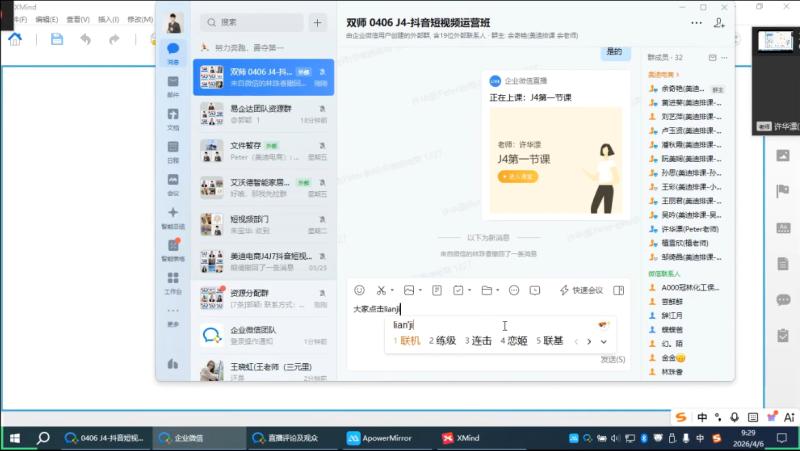Click the XMind redo arrow
The image size is (800, 451).
point(114,39)
